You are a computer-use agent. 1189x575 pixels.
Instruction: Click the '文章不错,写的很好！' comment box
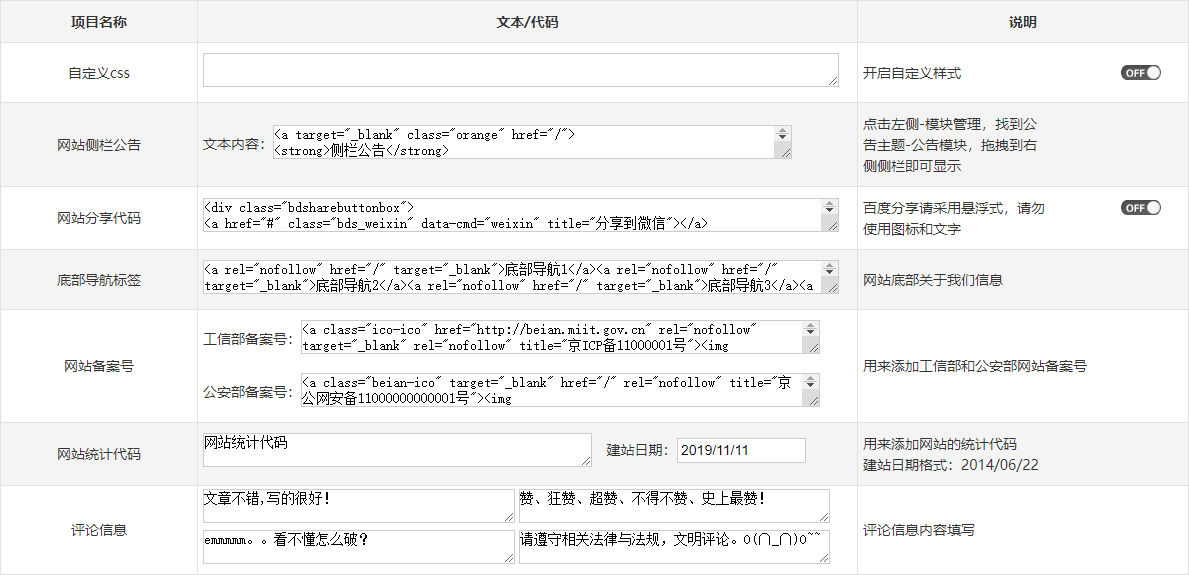point(358,505)
